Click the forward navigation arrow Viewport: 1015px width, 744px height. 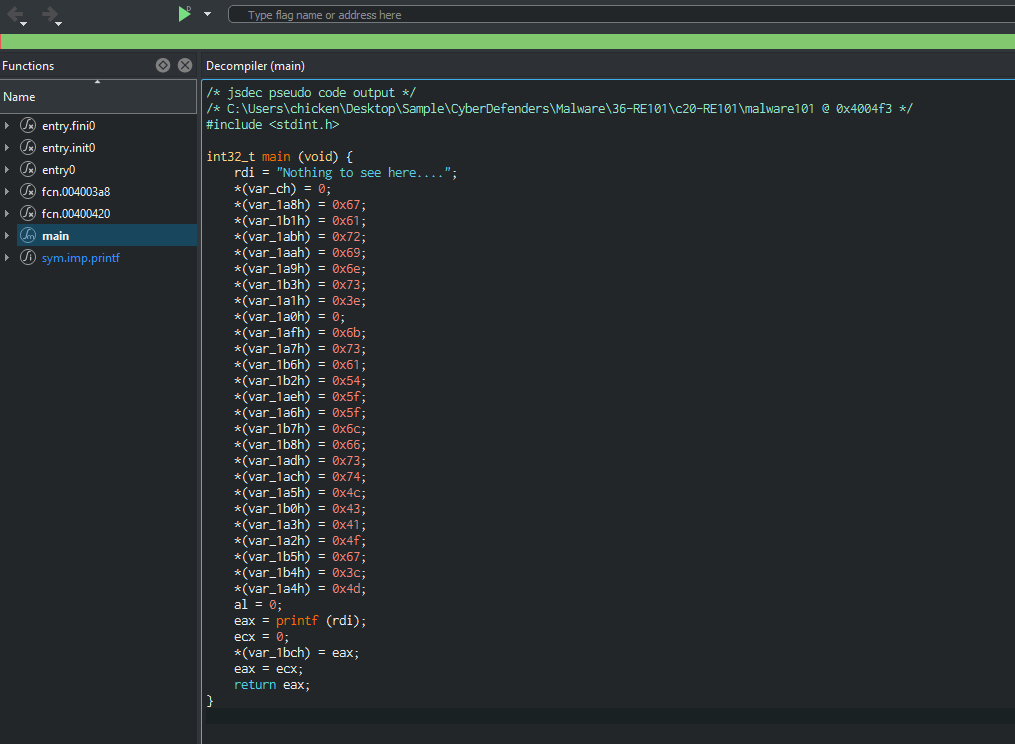click(49, 13)
